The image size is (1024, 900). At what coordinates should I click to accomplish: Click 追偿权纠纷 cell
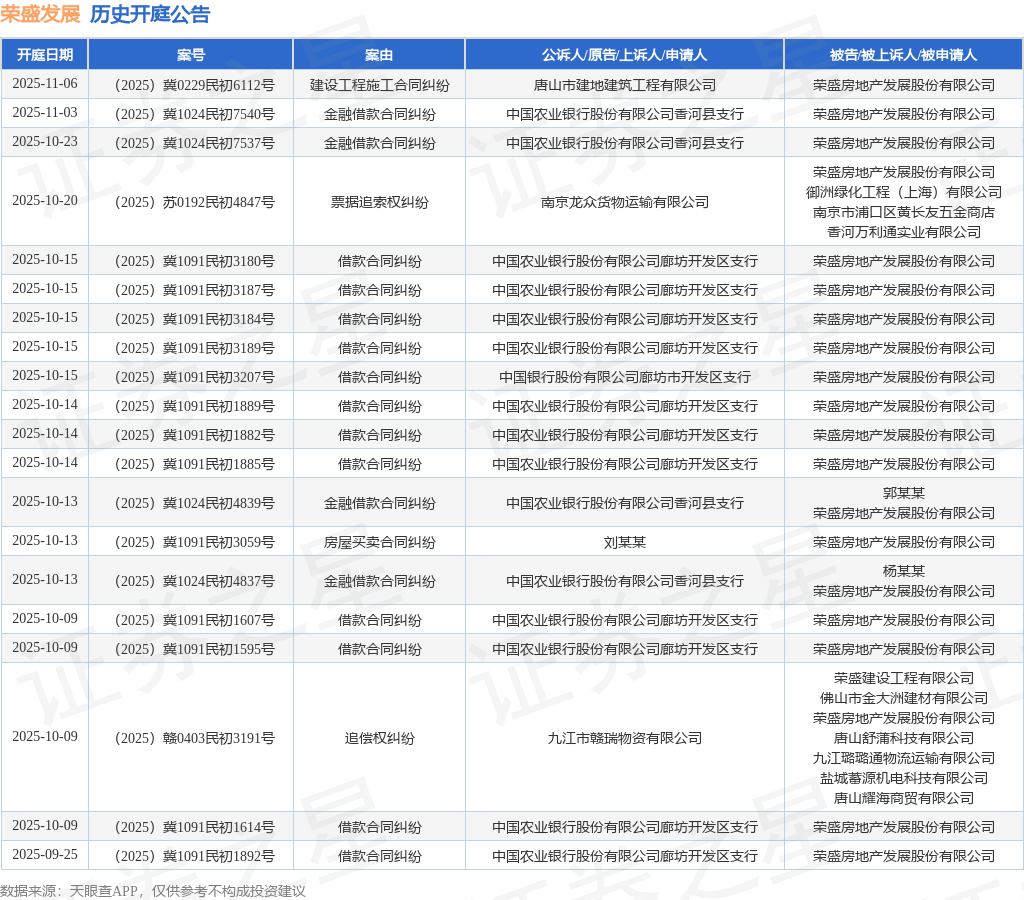pos(379,738)
